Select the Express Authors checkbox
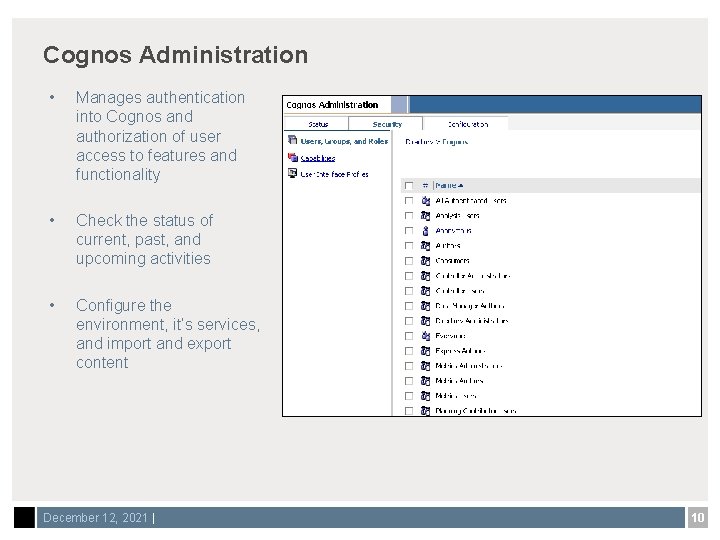720x540 pixels. pos(409,351)
